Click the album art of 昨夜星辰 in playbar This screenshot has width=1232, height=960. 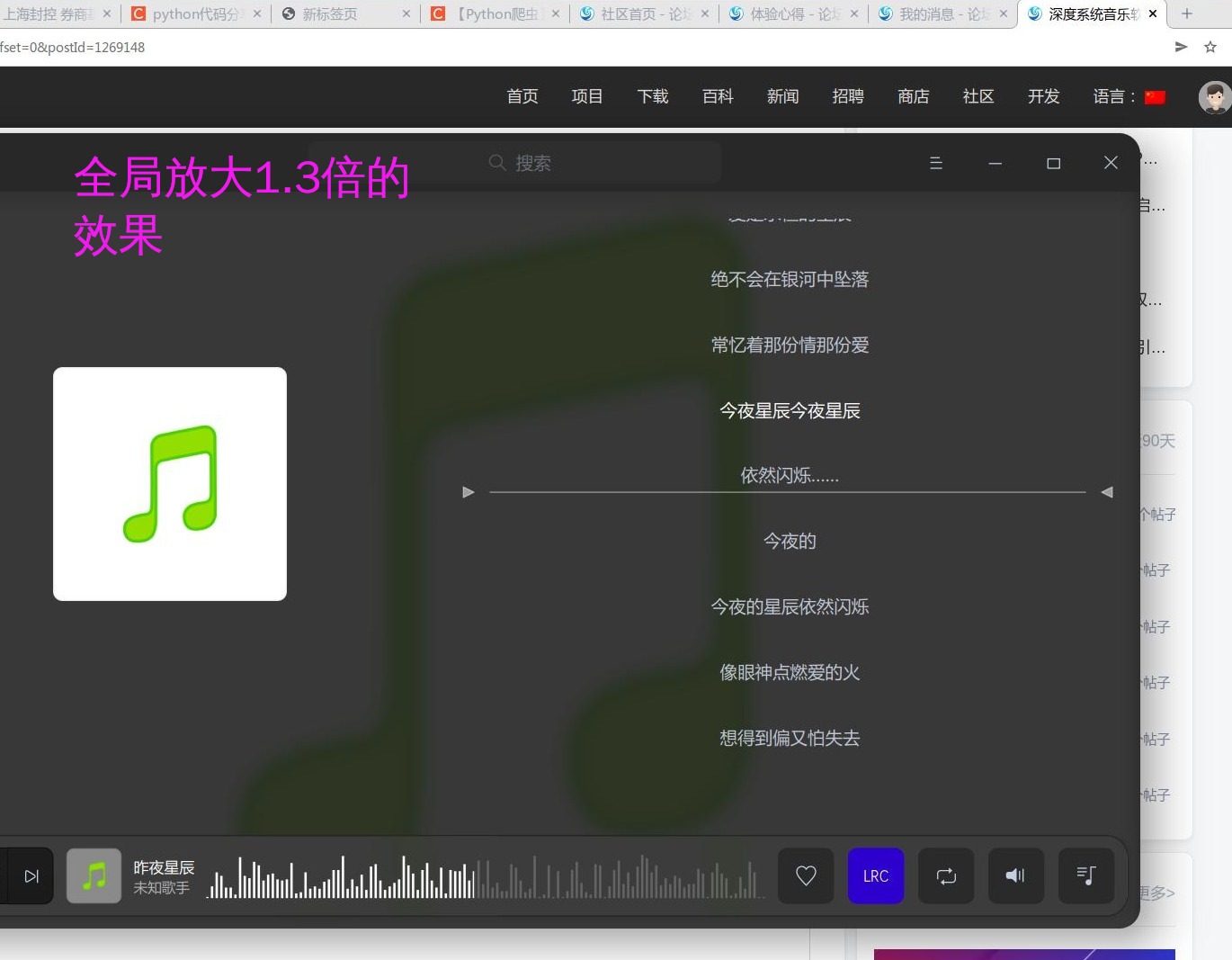coord(94,875)
